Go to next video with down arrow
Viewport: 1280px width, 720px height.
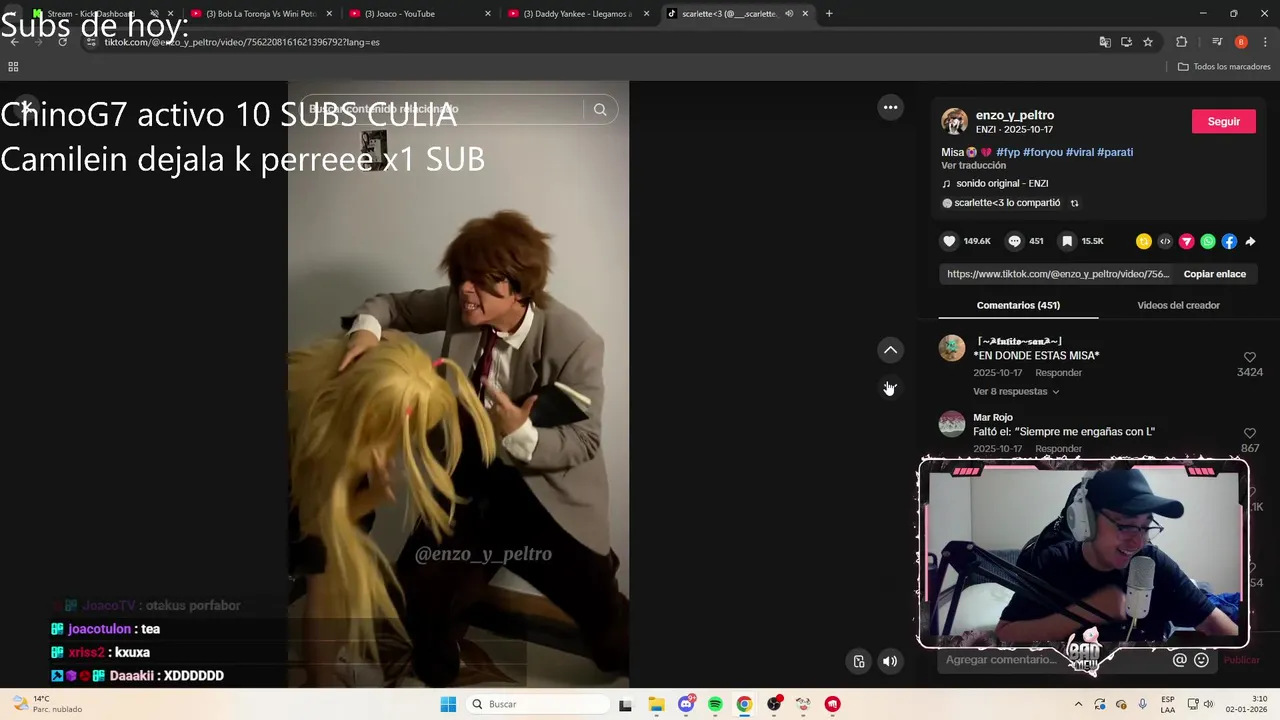[890, 387]
